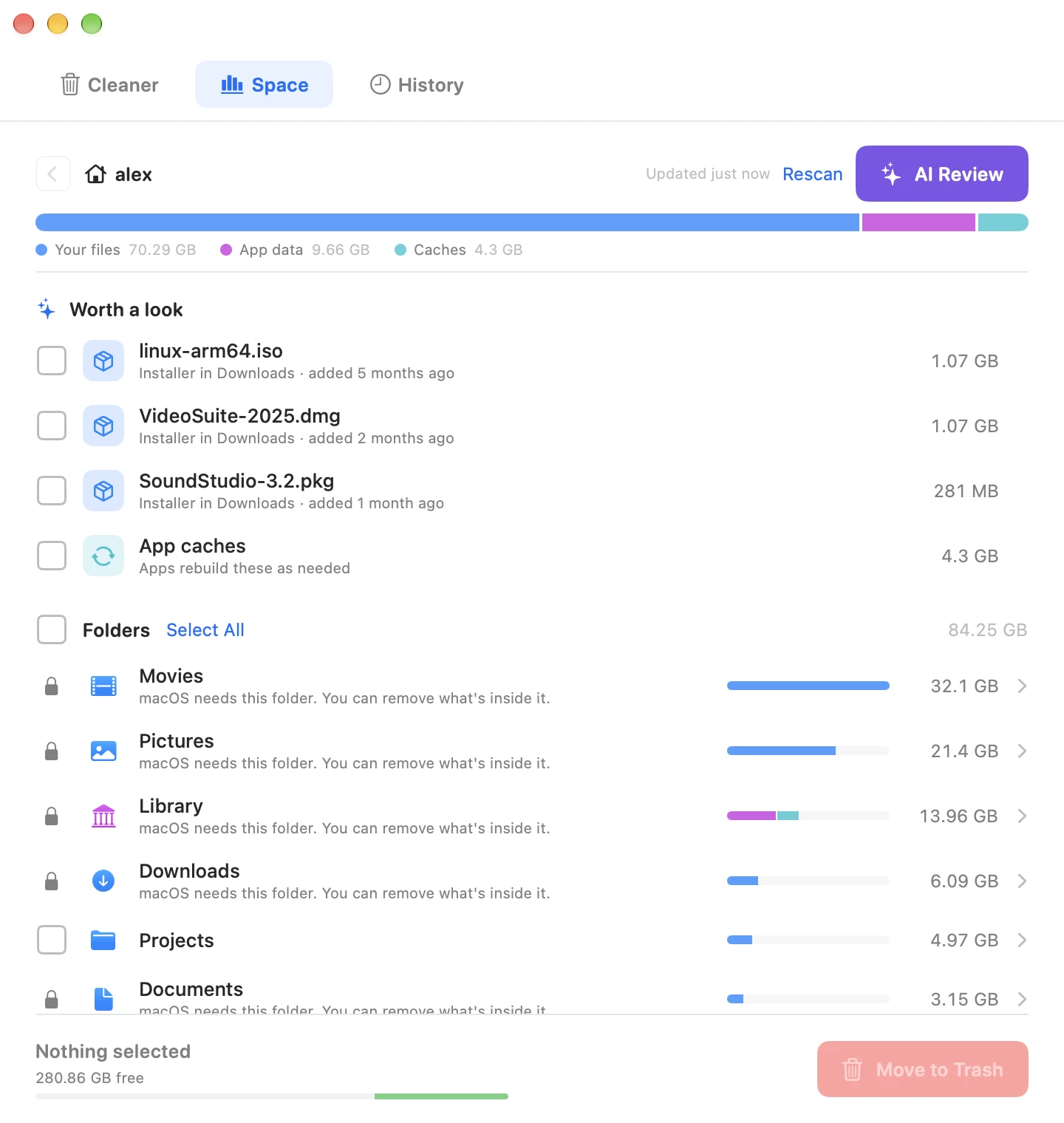1064x1123 pixels.
Task: Click the Library building icon
Action: 103,816
